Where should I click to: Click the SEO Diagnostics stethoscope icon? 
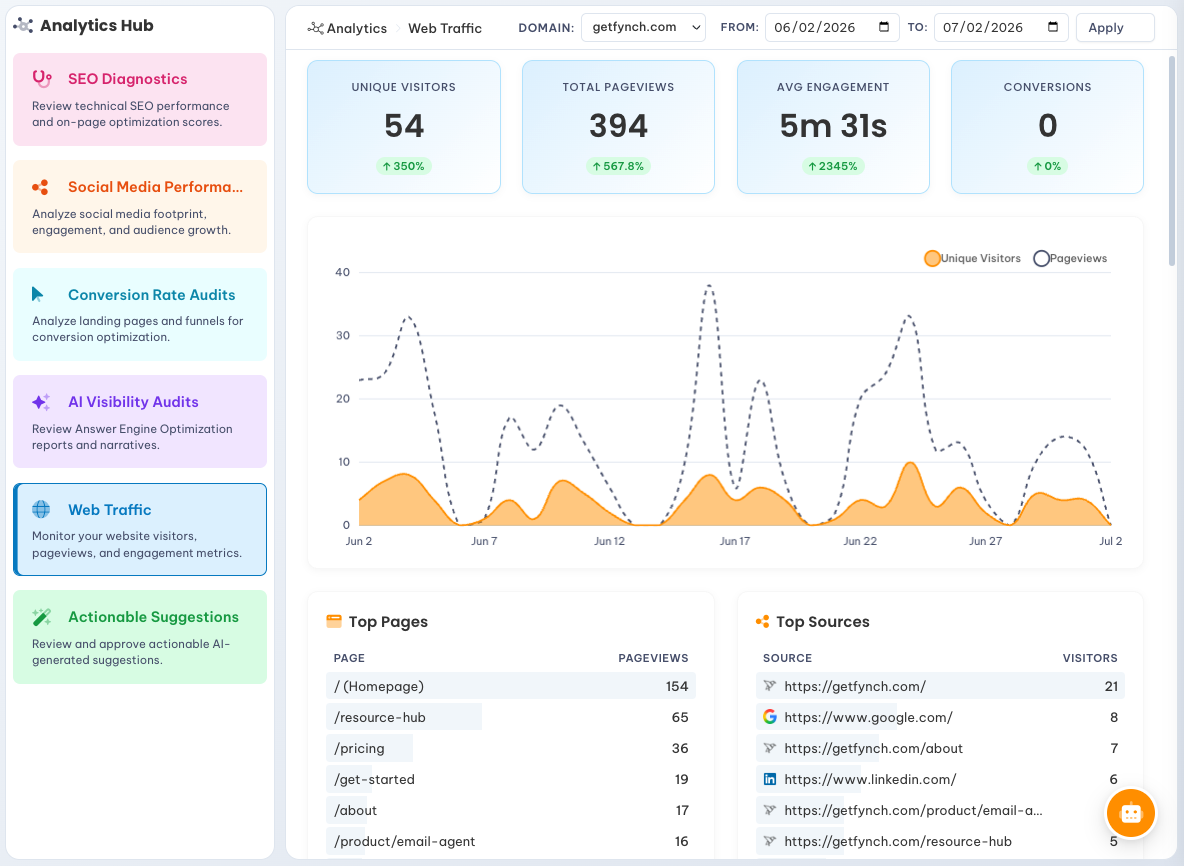[x=42, y=79]
